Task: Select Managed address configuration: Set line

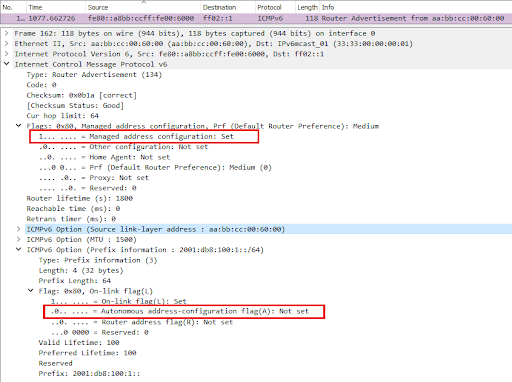Action: pyautogui.click(x=136, y=136)
